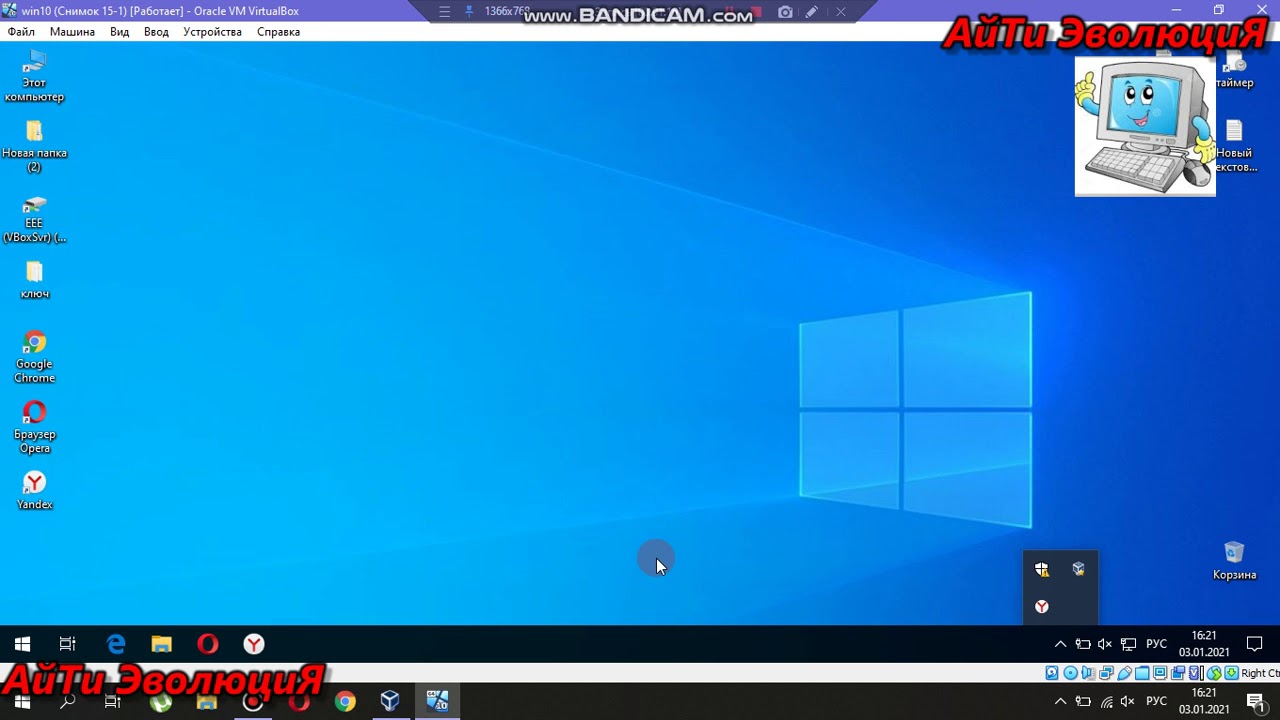The image size is (1280, 720).
Task: Open the guest clock showing 16:21
Action: pos(1204,644)
